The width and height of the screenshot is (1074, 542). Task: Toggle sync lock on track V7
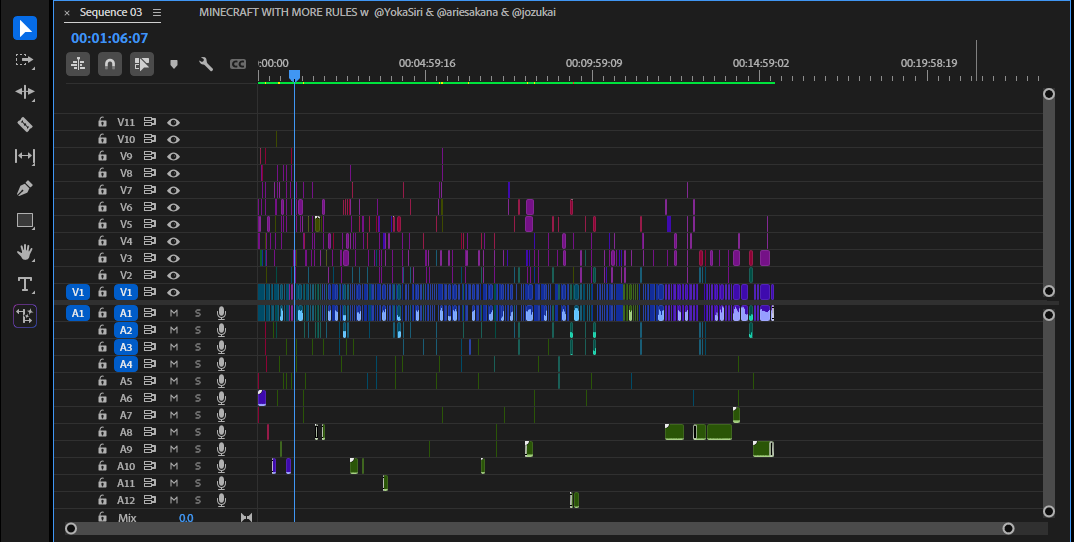[149, 190]
